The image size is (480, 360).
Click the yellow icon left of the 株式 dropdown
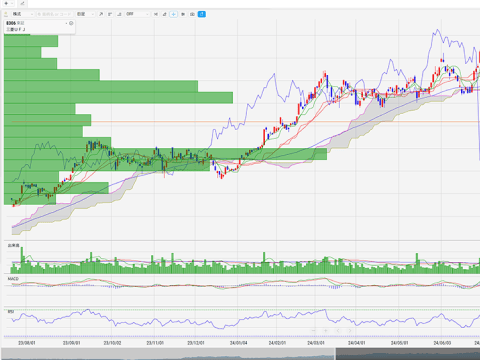[x=6, y=14]
